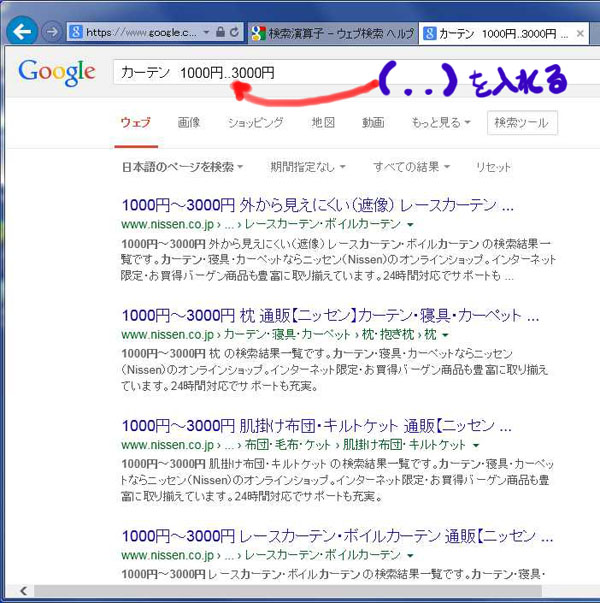
Task: Open the もっと見る dropdown menu
Action: point(441,123)
